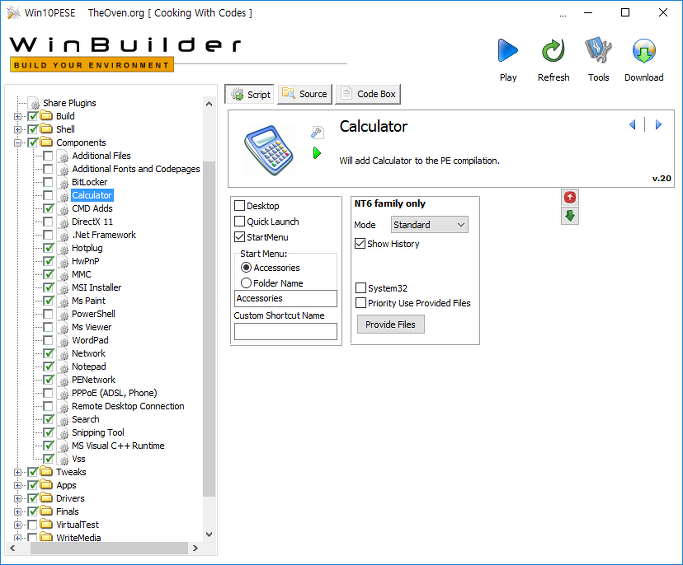The height and width of the screenshot is (565, 683).
Task: Click gear icon next to Hotplug
Action: point(64,248)
